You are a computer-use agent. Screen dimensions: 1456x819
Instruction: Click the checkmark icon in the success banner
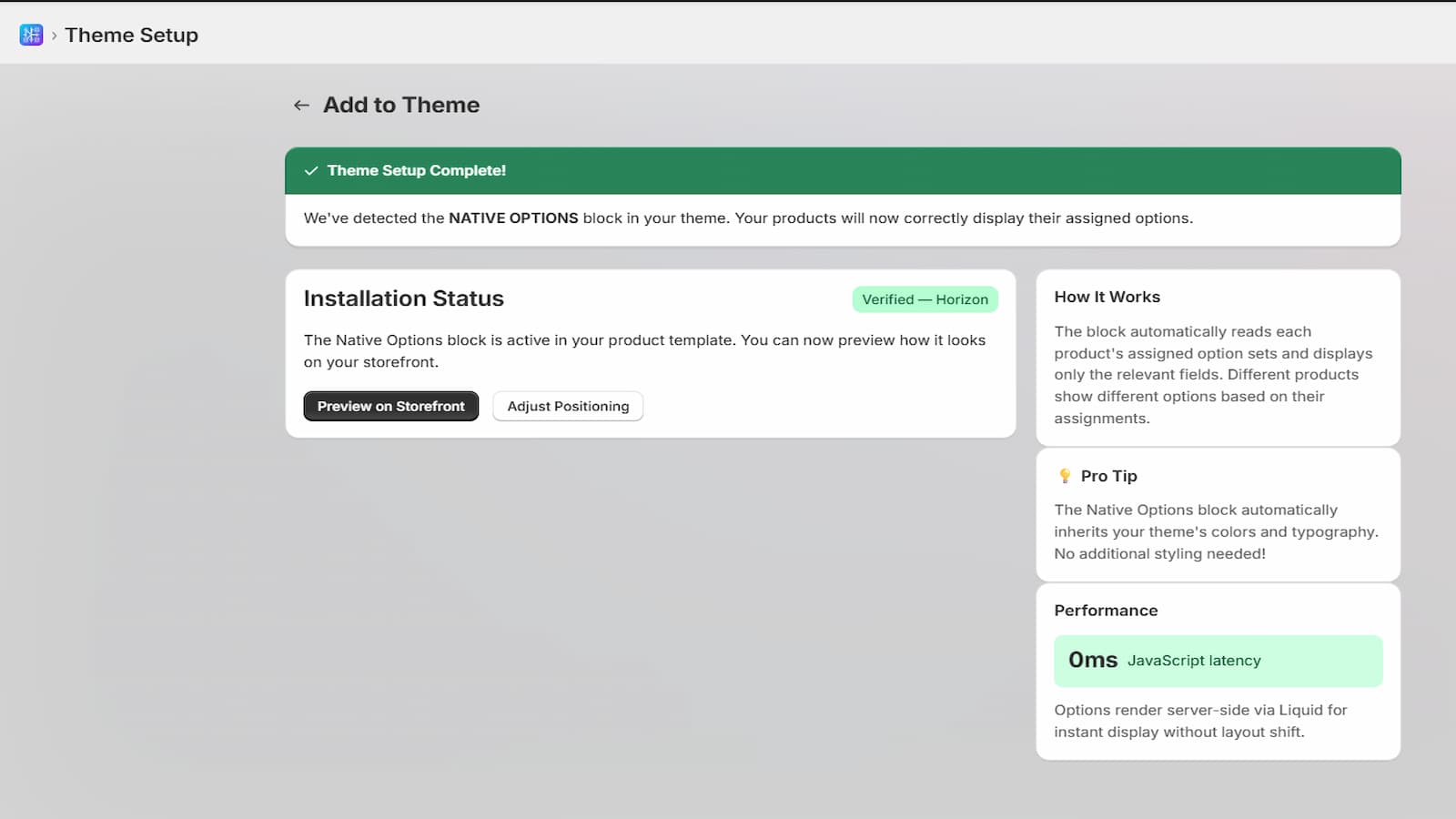(311, 171)
